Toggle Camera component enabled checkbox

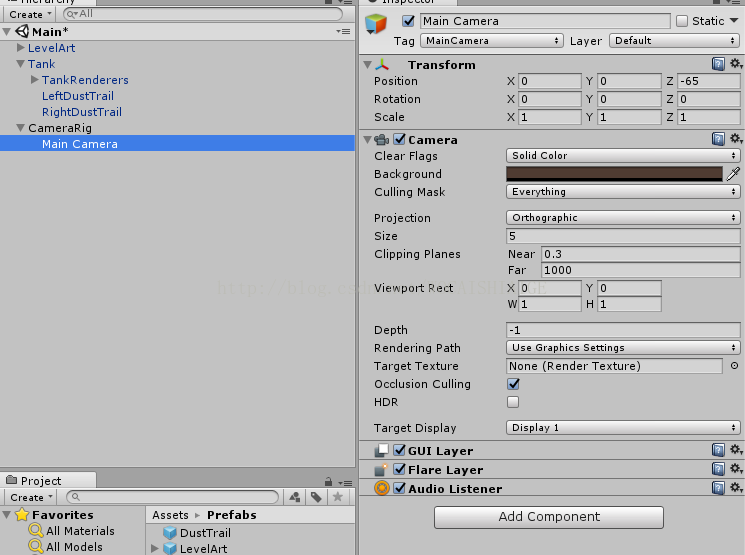tap(400, 139)
